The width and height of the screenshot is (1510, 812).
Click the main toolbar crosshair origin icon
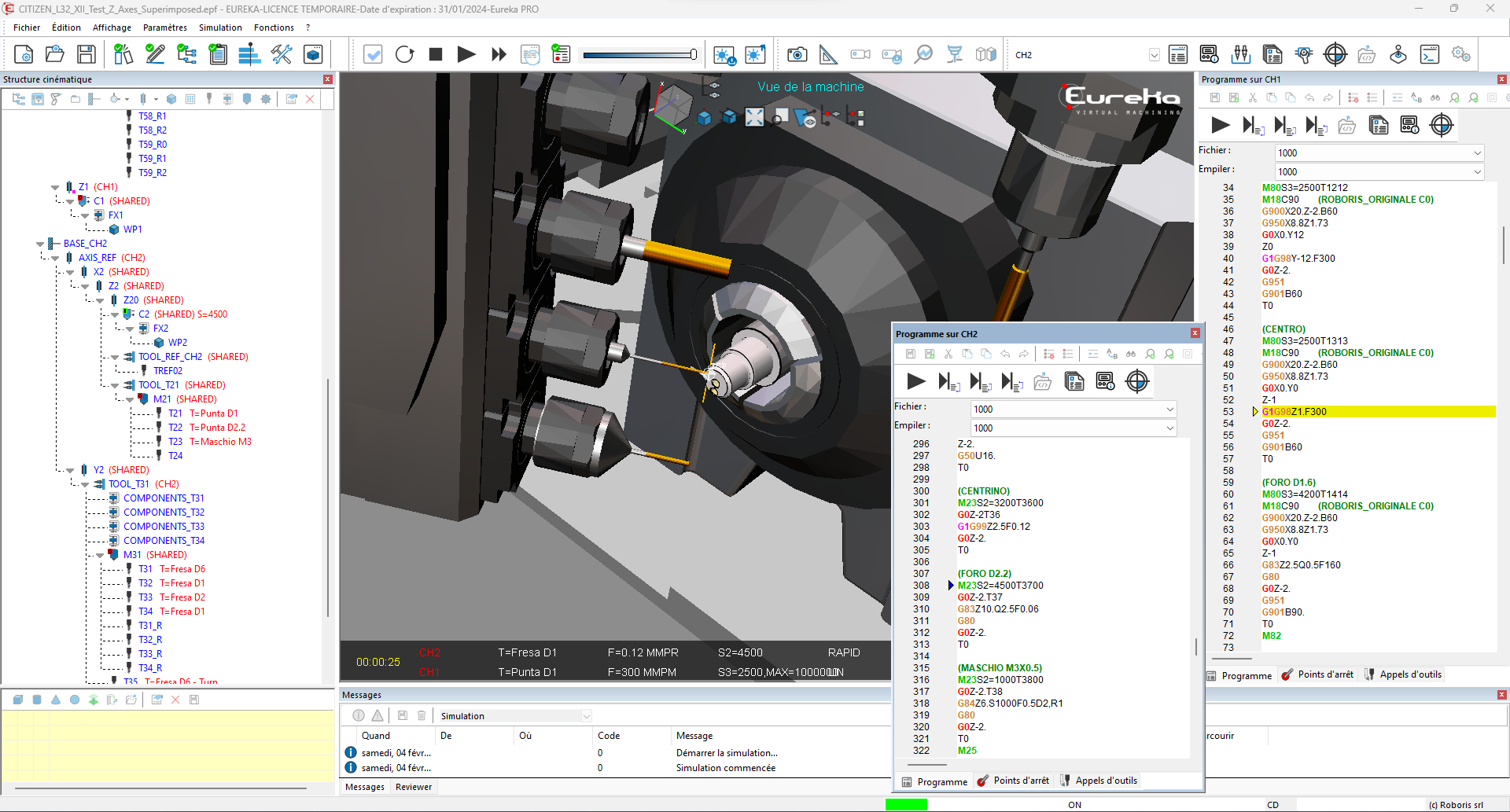[1335, 54]
